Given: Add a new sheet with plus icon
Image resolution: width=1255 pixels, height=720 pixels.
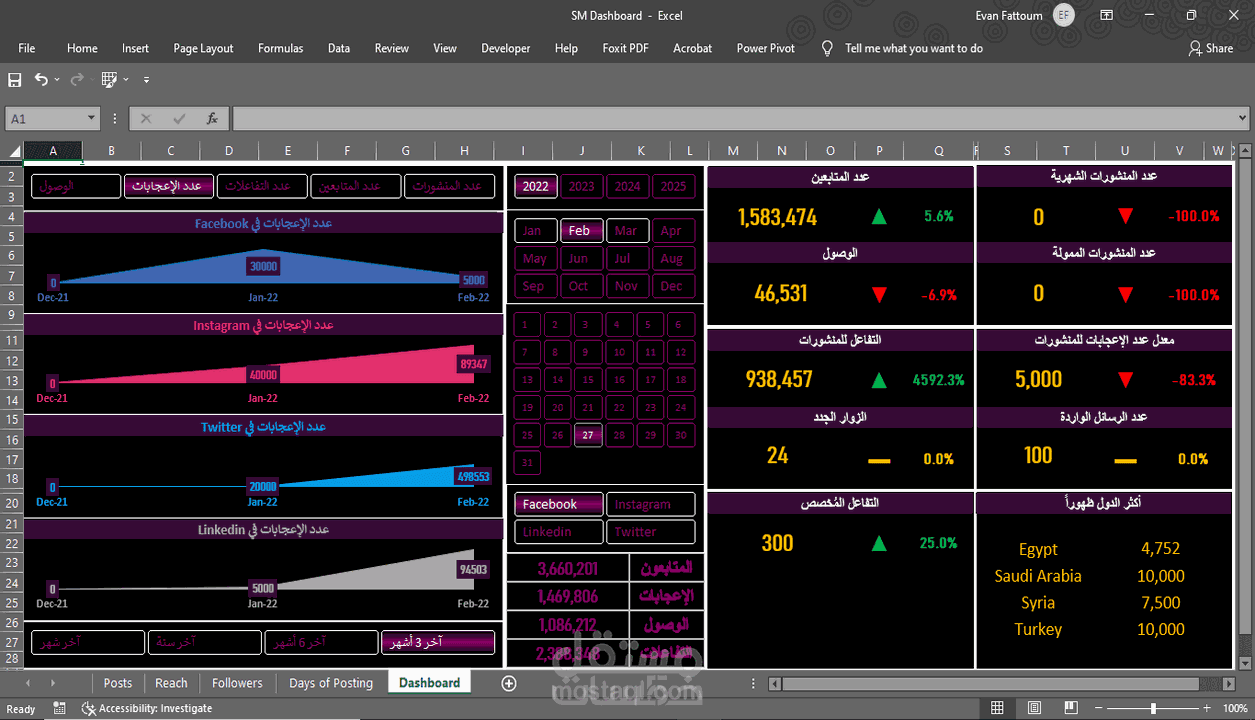Looking at the screenshot, I should tap(509, 683).
